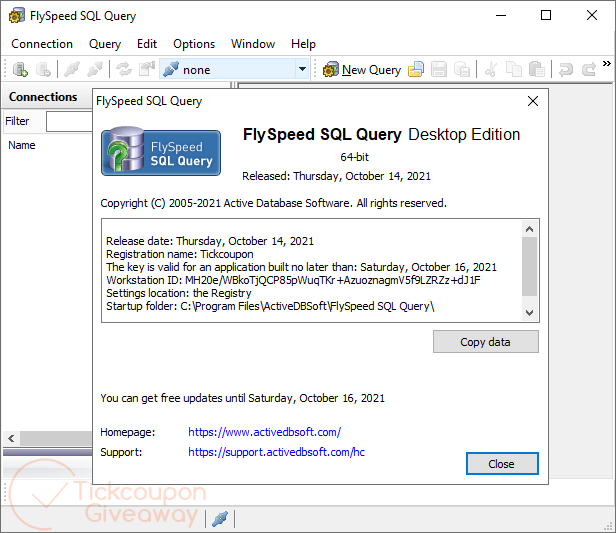Click the info box scroll up arrow
The height and width of the screenshot is (533, 616).
pos(530,229)
